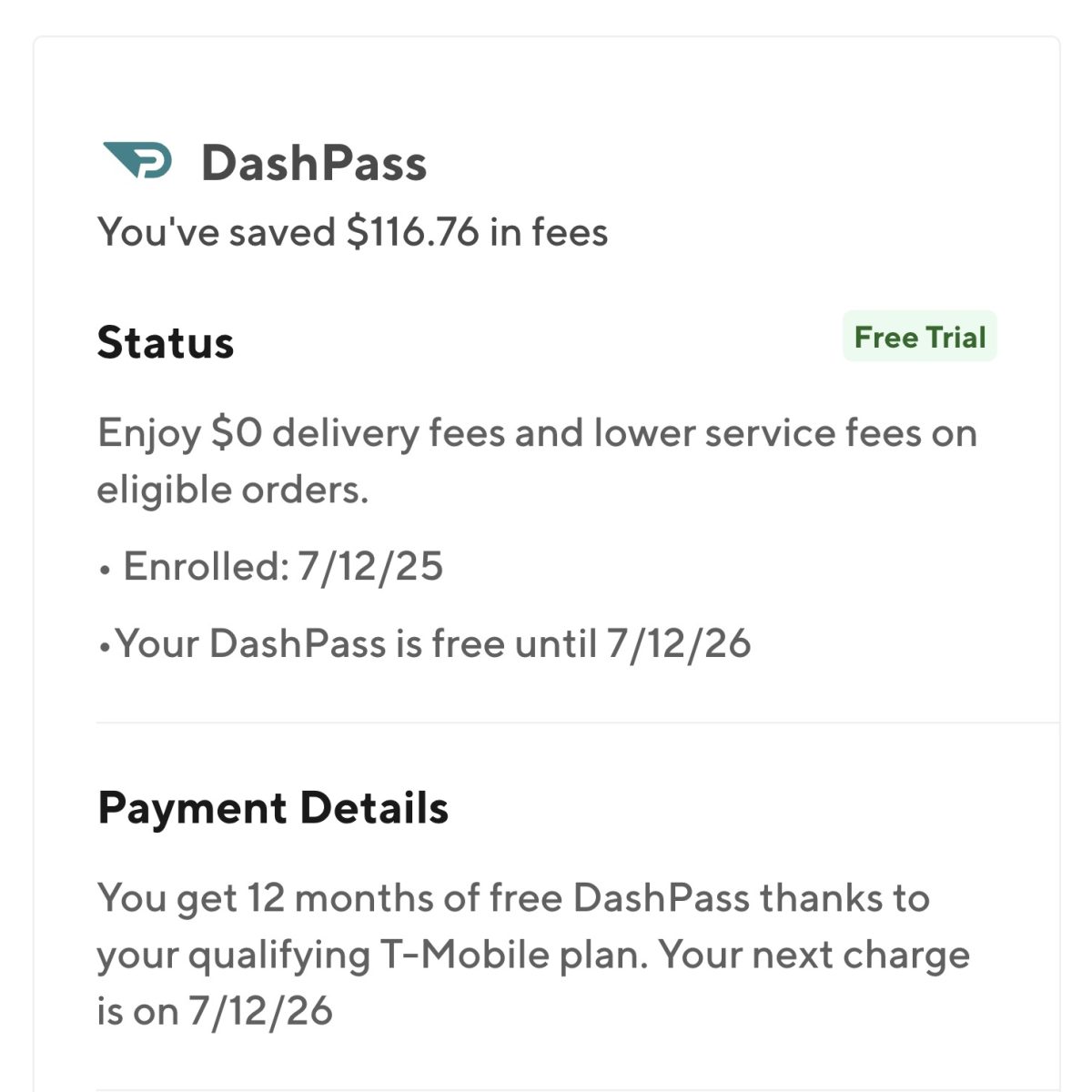Viewport: 1092px width, 1092px height.
Task: Tap the Payment Details heading
Action: point(272,808)
